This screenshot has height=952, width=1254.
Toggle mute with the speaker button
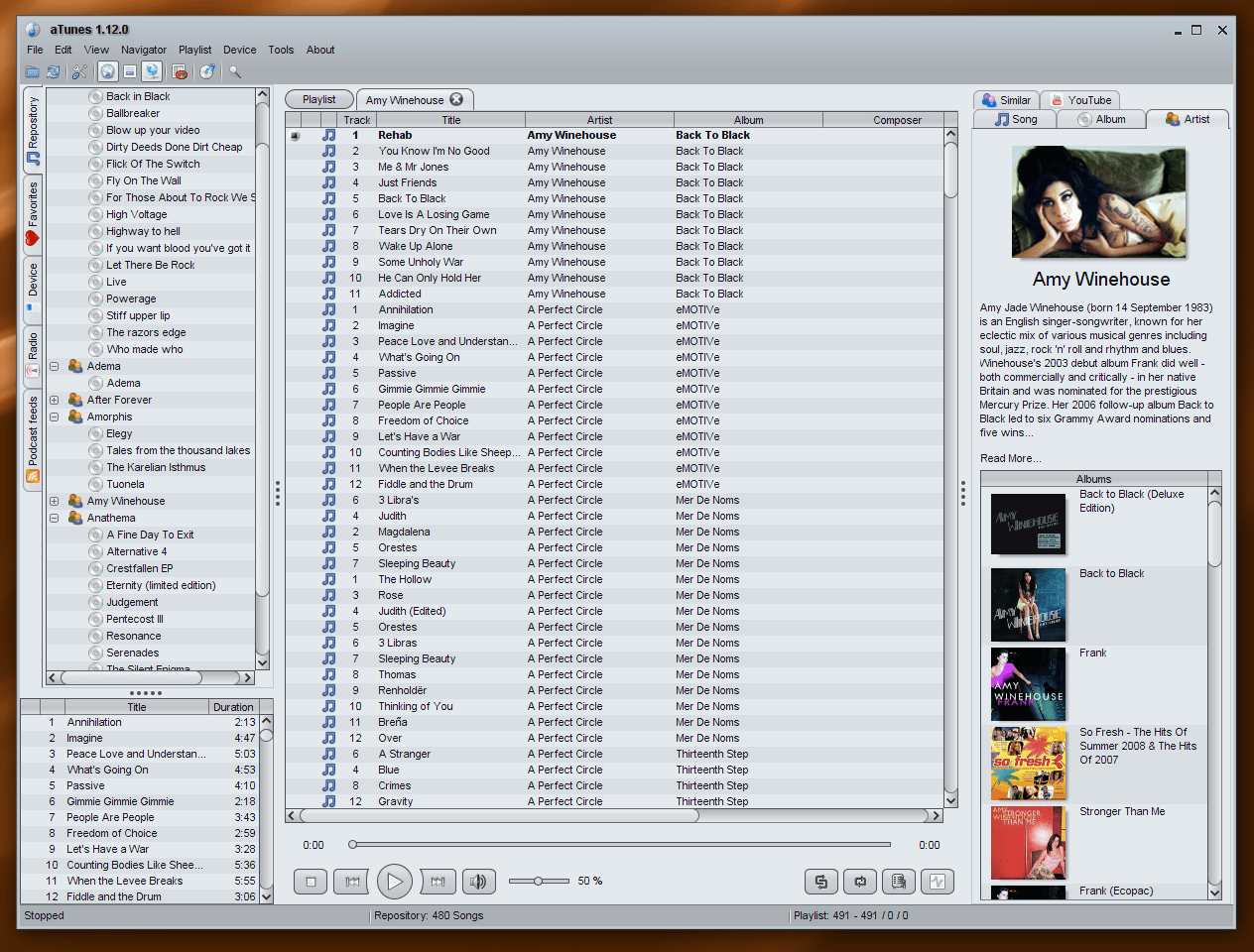pos(479,881)
